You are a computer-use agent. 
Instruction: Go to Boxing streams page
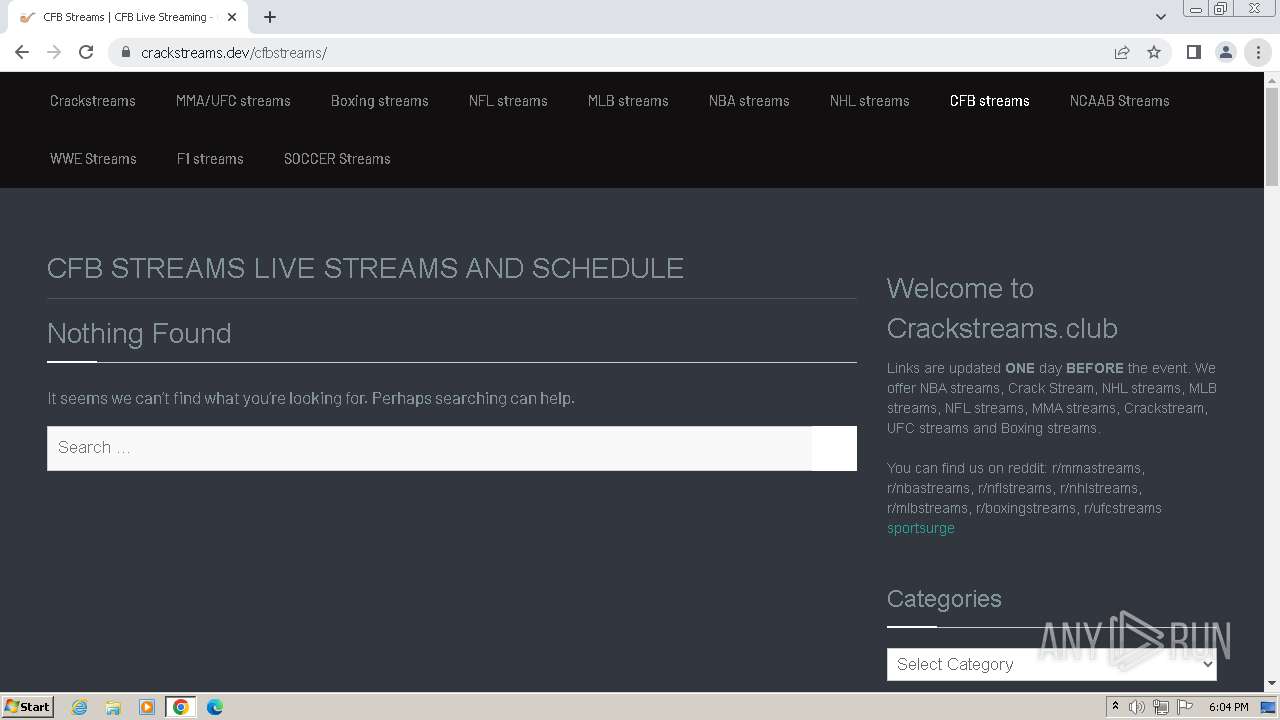click(x=380, y=101)
